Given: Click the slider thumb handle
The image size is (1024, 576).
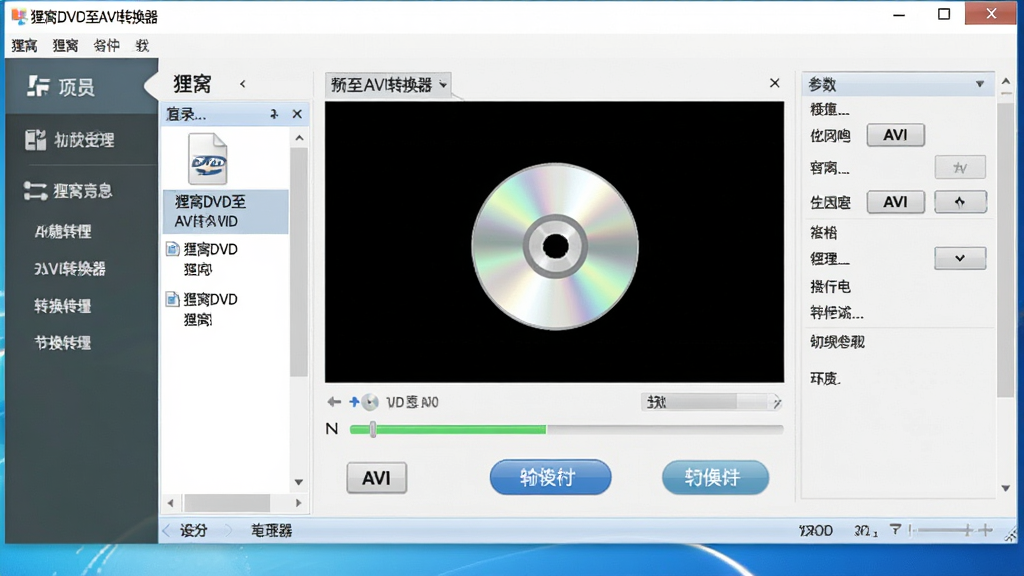Looking at the screenshot, I should tap(373, 429).
